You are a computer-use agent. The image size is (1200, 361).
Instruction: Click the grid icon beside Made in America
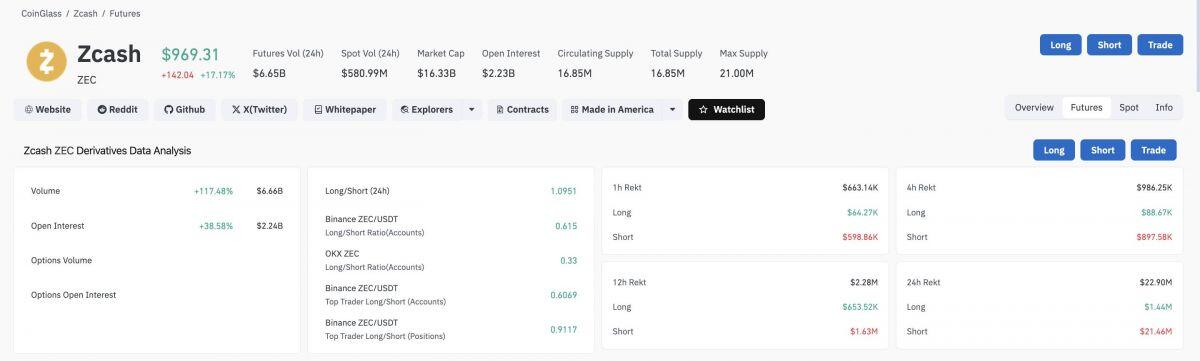pyautogui.click(x=574, y=109)
